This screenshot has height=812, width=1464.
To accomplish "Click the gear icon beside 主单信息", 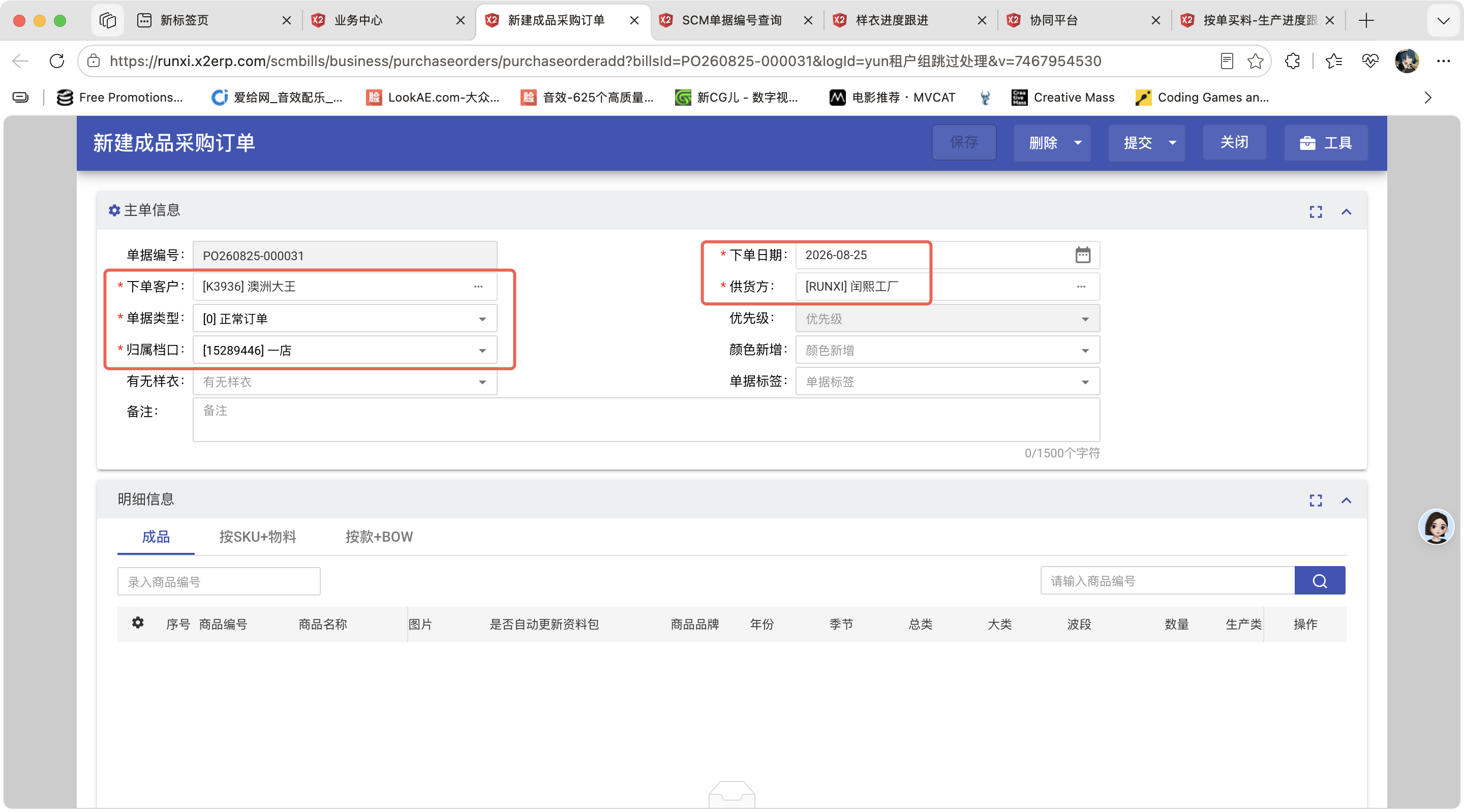I will [x=114, y=211].
